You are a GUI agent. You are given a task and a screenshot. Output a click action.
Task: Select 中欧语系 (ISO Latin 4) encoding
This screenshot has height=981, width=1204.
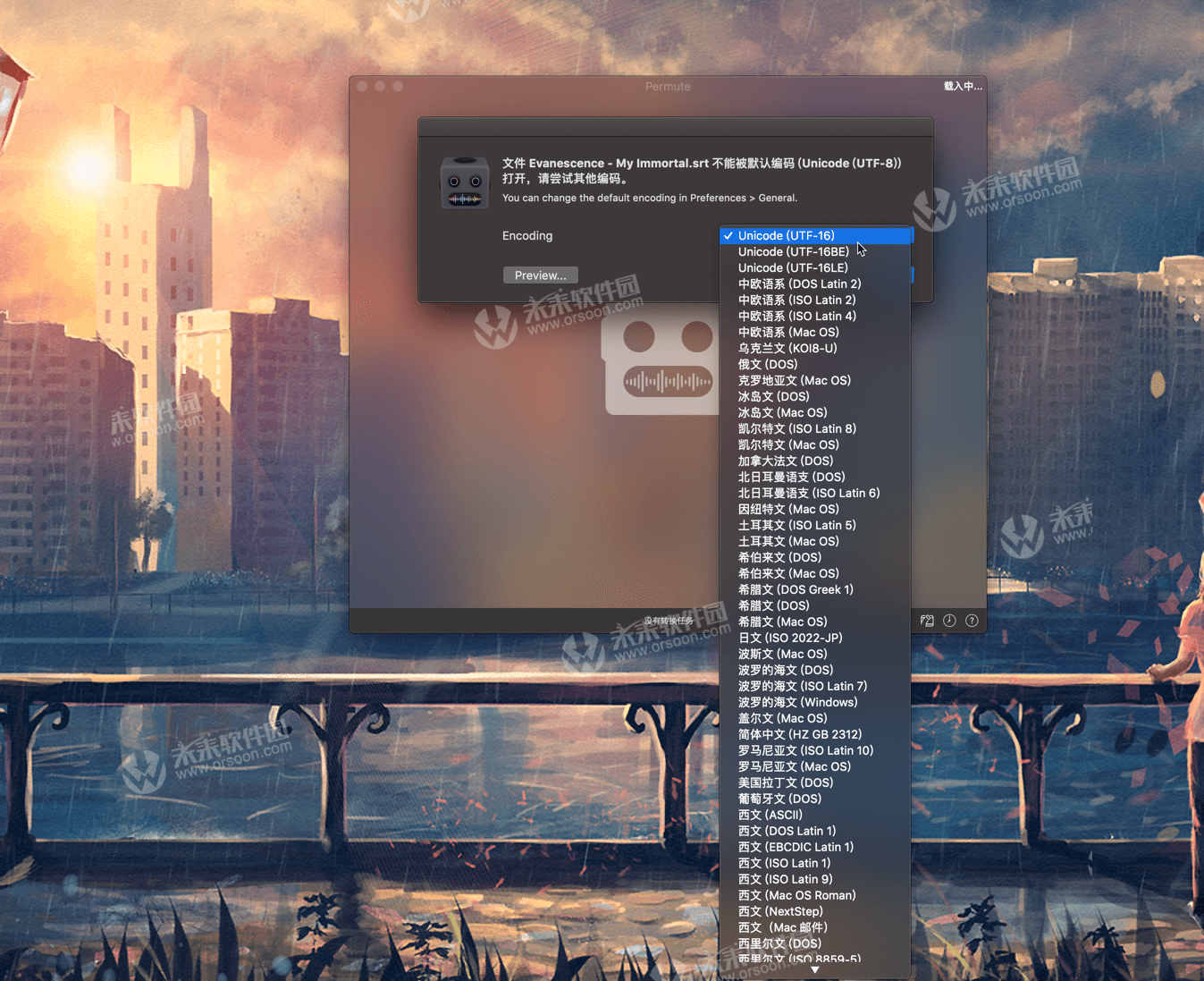(x=815, y=317)
